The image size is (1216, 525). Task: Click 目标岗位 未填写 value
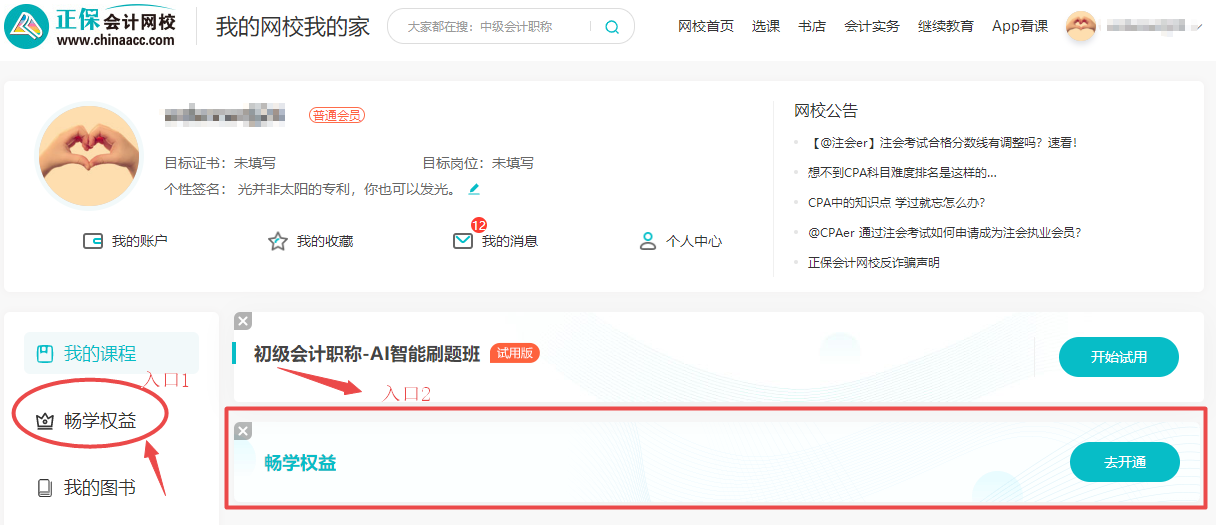(513, 163)
